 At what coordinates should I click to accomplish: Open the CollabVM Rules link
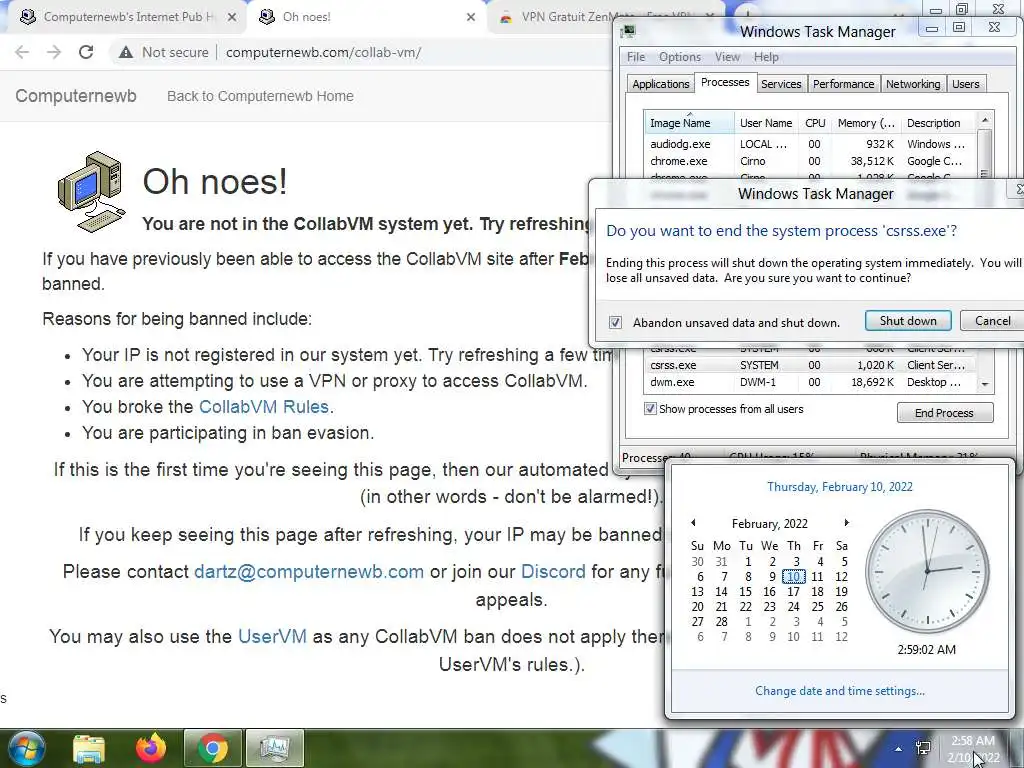[x=263, y=407]
